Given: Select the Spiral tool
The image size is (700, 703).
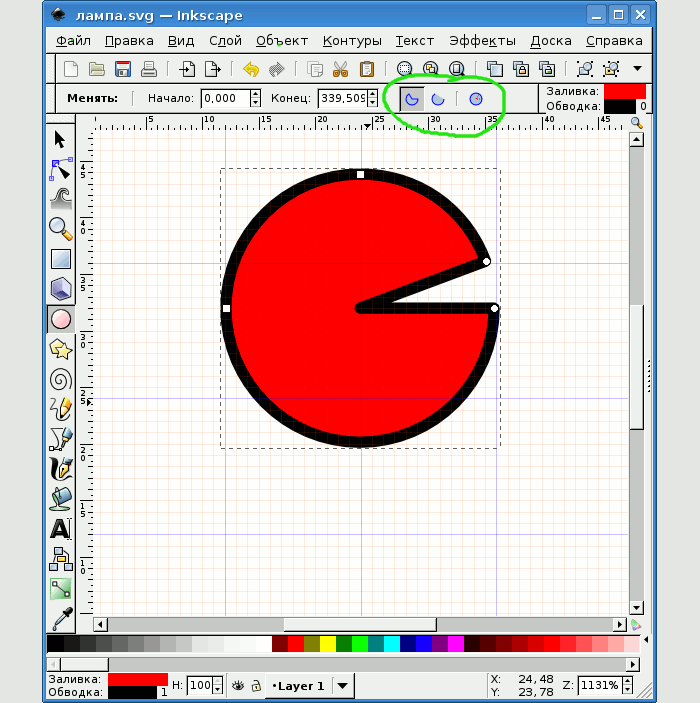Looking at the screenshot, I should (61, 379).
